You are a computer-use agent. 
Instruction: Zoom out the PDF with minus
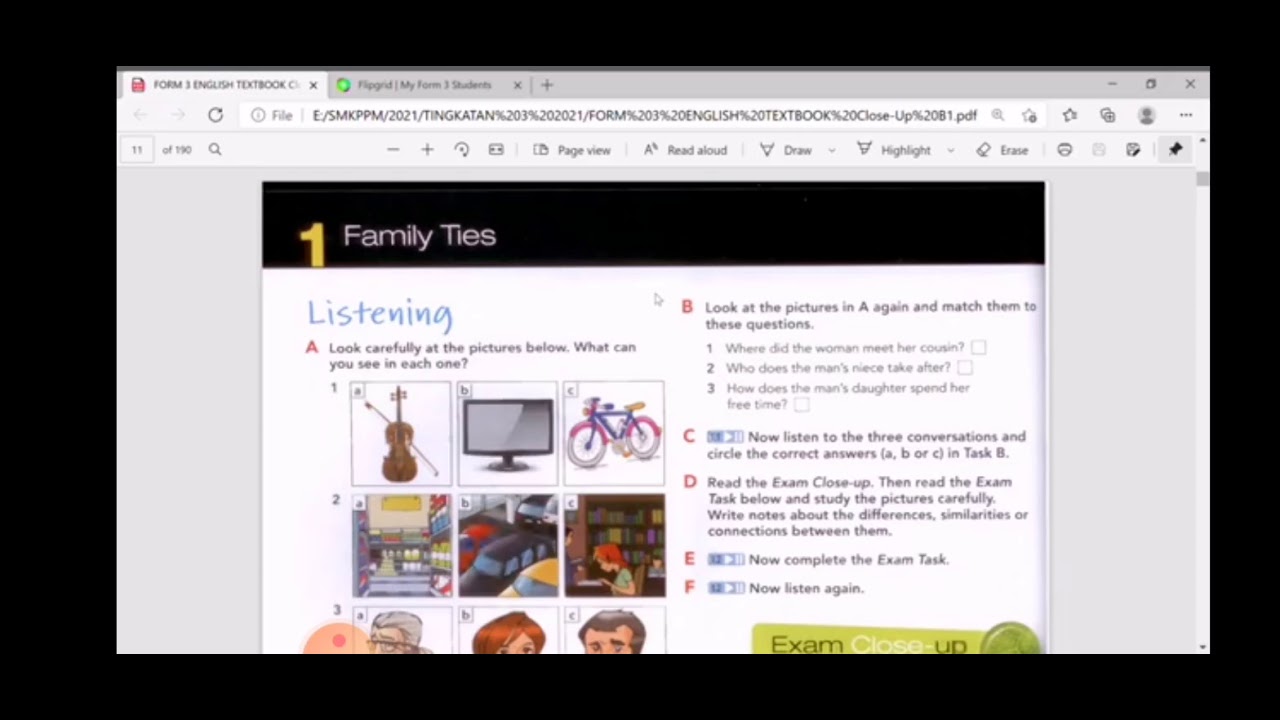[393, 149]
